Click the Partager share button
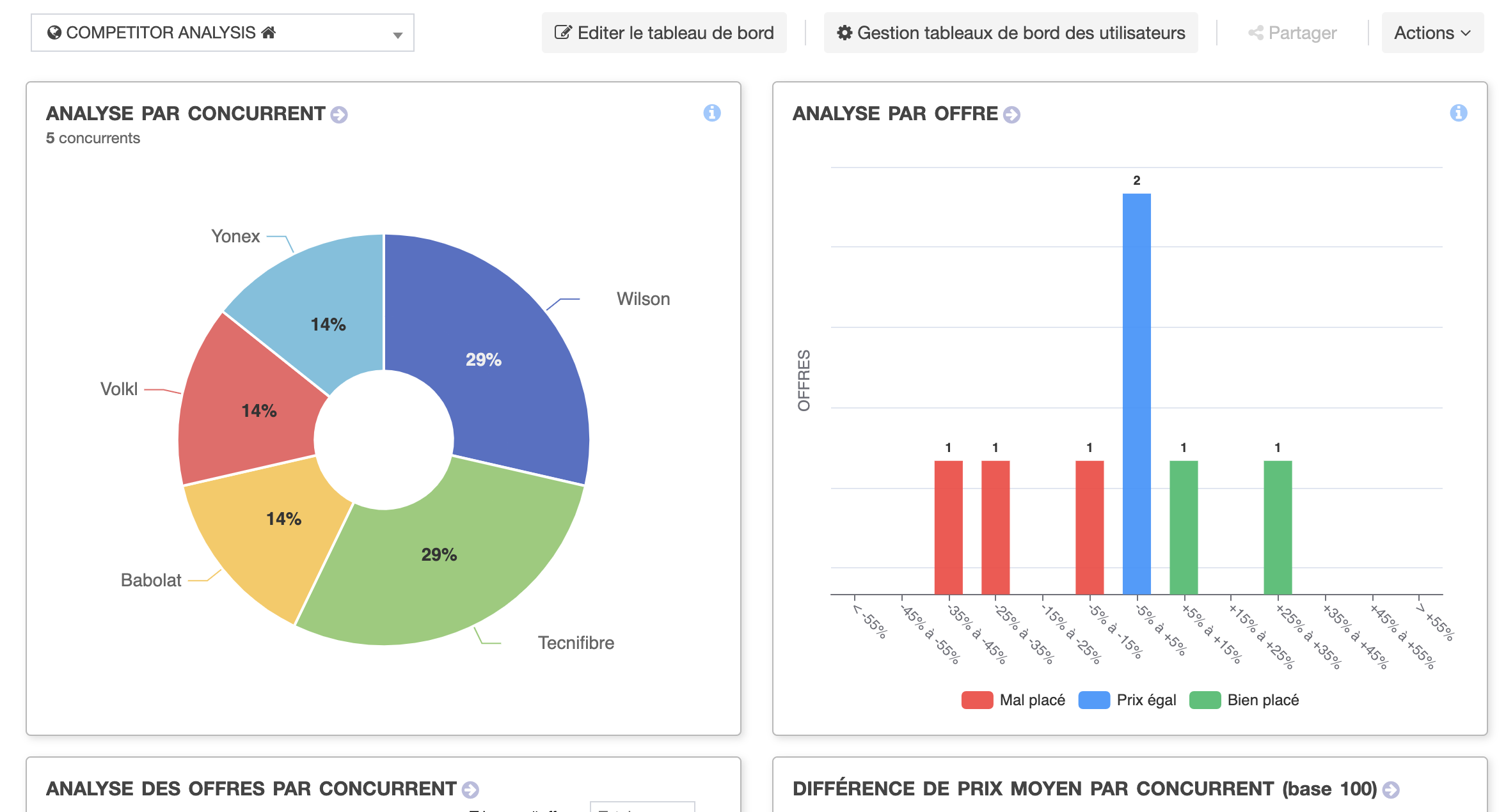 click(1292, 33)
